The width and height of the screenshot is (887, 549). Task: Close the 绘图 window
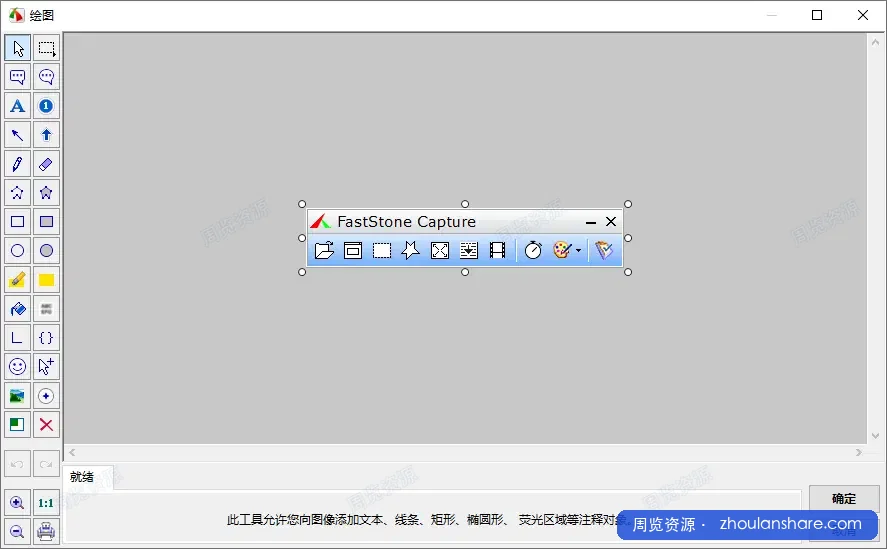click(863, 15)
